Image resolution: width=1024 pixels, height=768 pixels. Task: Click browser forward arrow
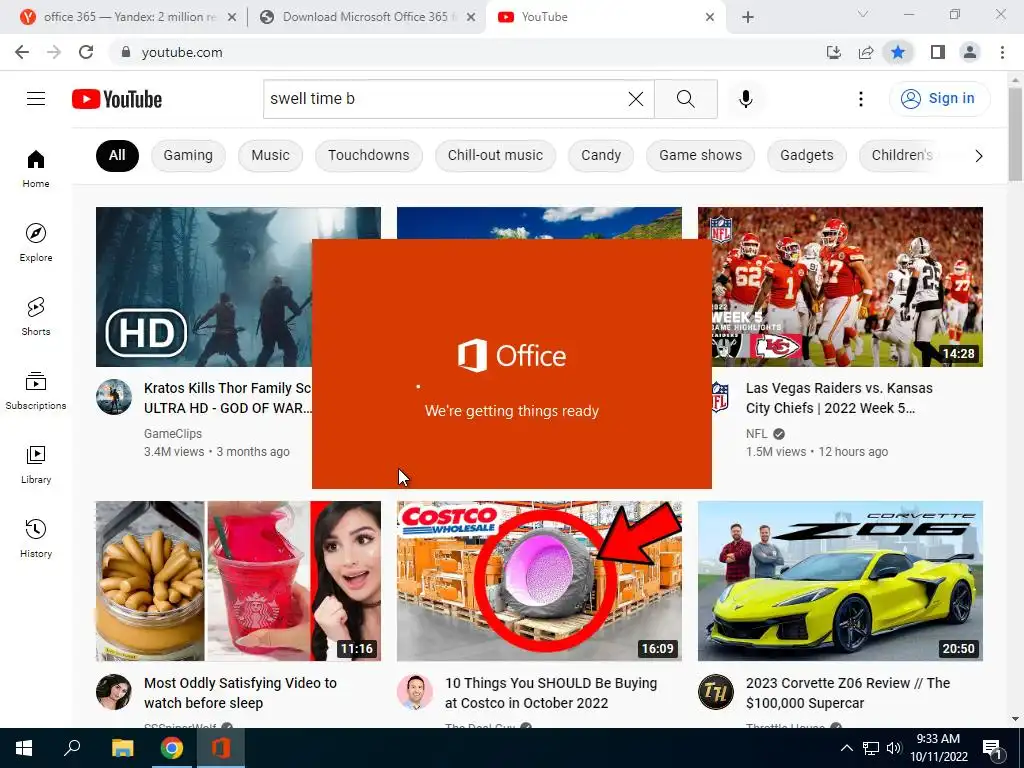coord(54,52)
